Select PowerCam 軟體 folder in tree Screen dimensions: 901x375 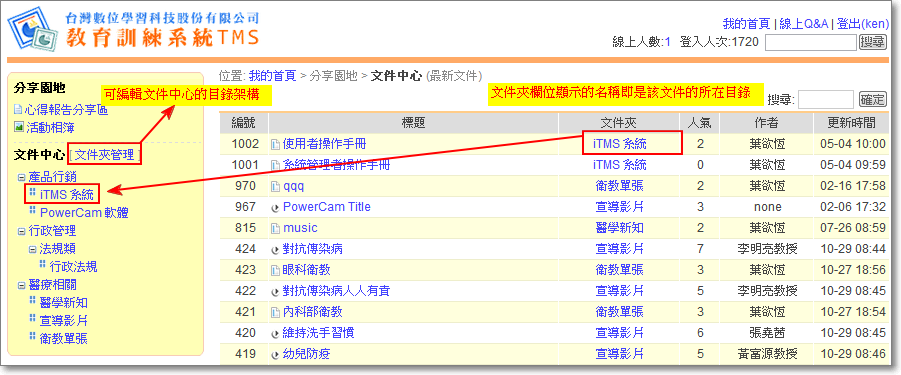pyautogui.click(x=84, y=213)
